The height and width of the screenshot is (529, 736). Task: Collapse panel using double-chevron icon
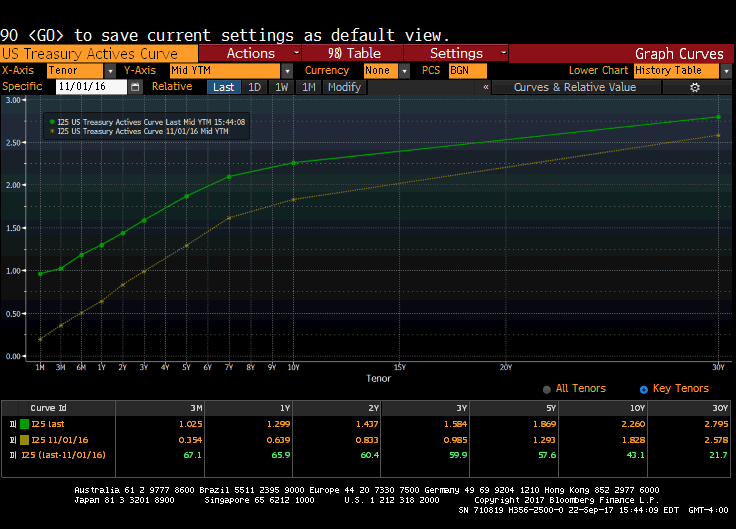click(x=486, y=87)
